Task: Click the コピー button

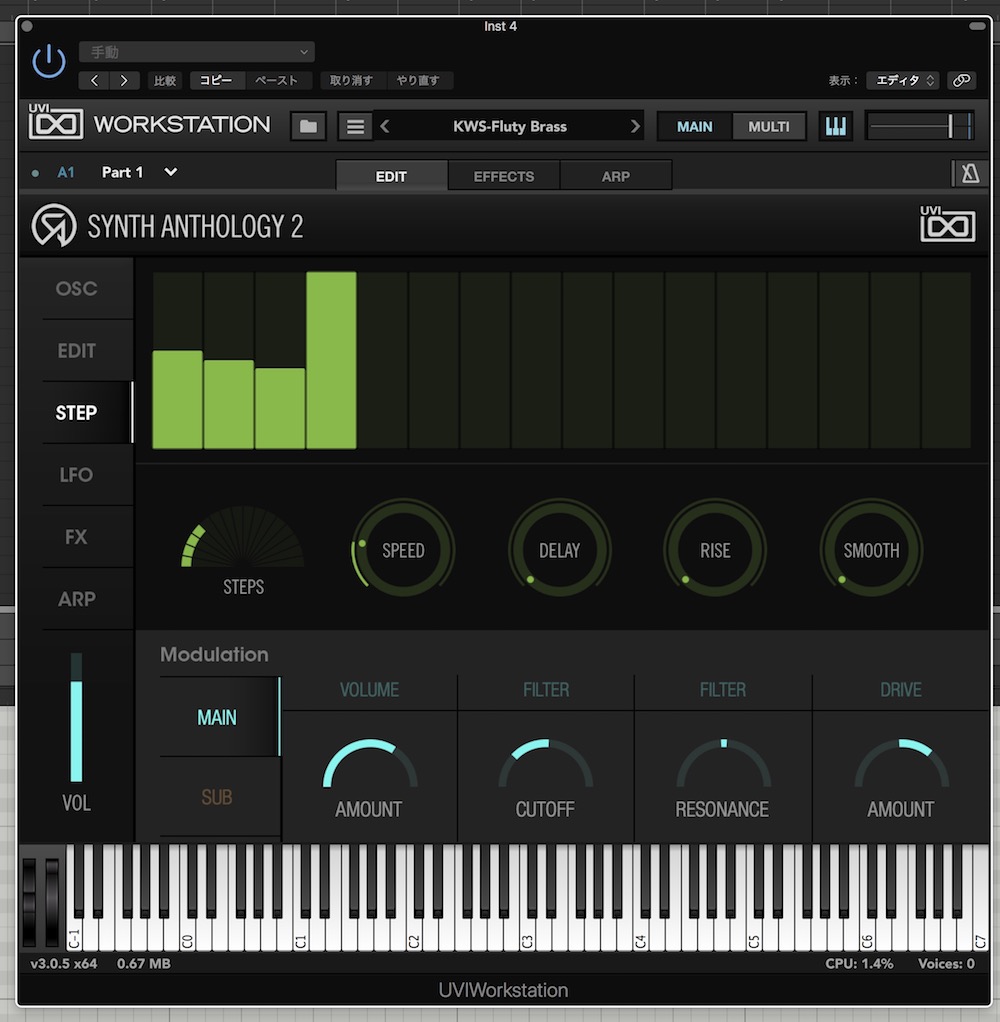Action: click(216, 81)
